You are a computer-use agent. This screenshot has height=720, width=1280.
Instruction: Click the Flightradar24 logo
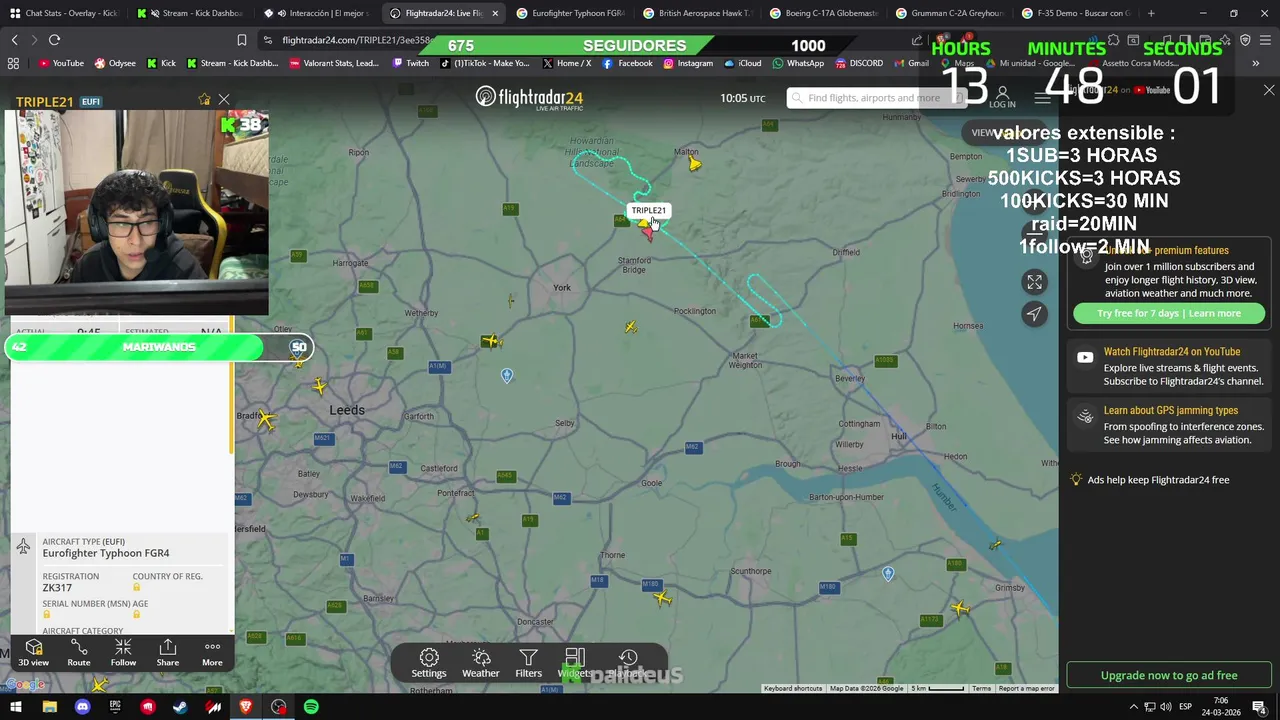point(529,98)
